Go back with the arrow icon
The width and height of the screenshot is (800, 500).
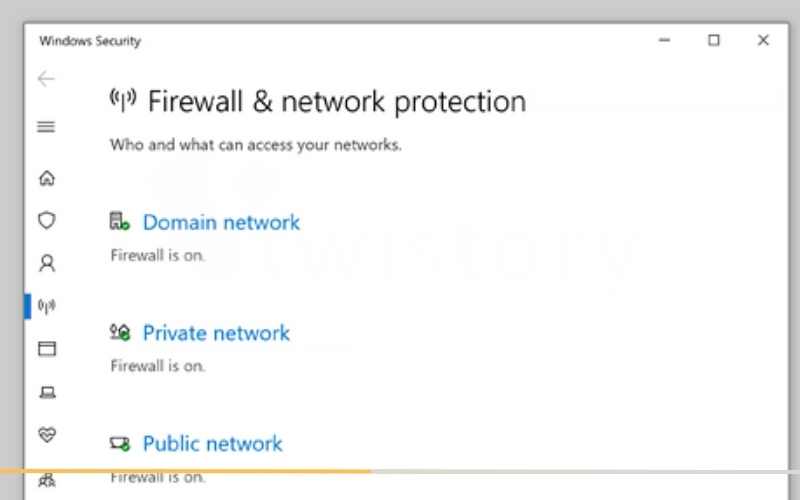46,79
